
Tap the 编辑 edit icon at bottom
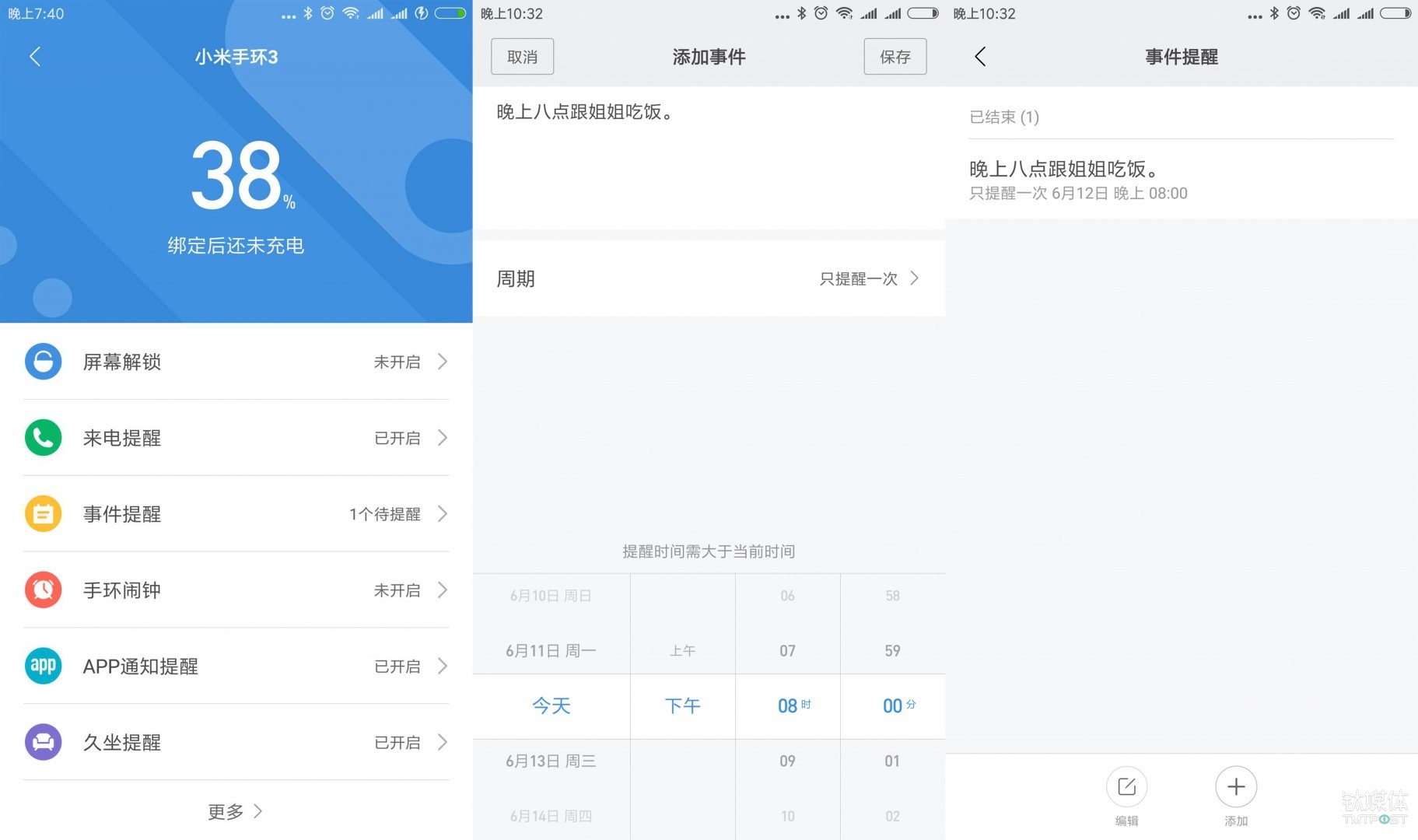click(1126, 787)
